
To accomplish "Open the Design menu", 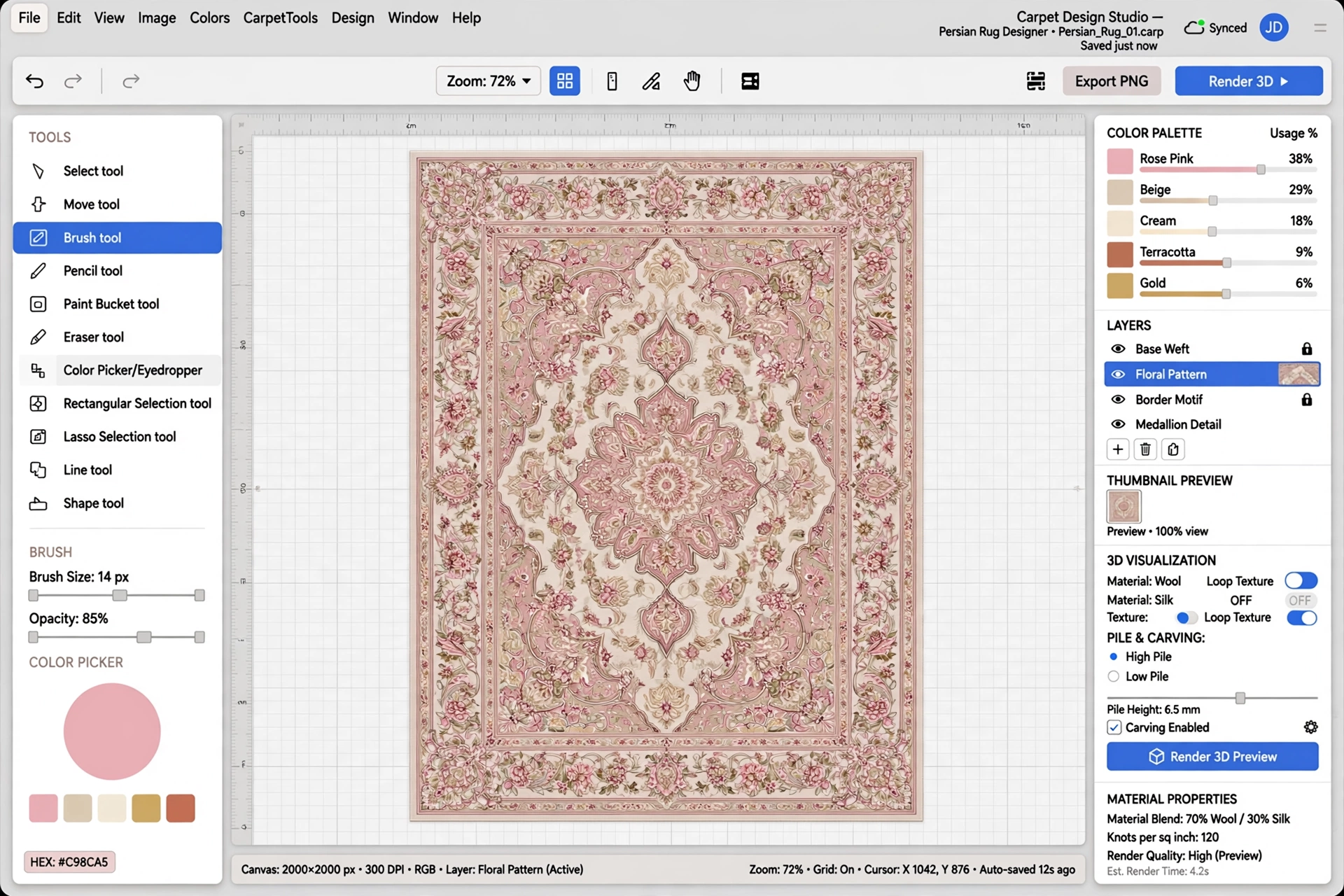I will point(353,17).
